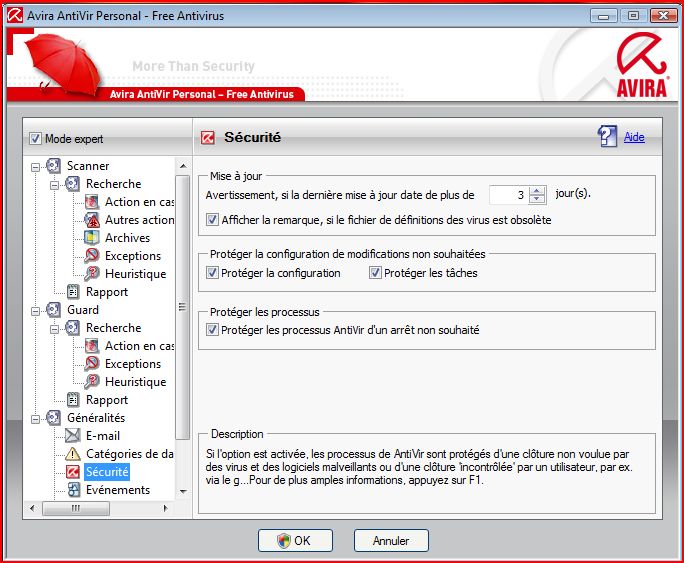Click the vertical tree scrollbar thumb
The width and height of the screenshot is (684, 563).
coord(183,307)
